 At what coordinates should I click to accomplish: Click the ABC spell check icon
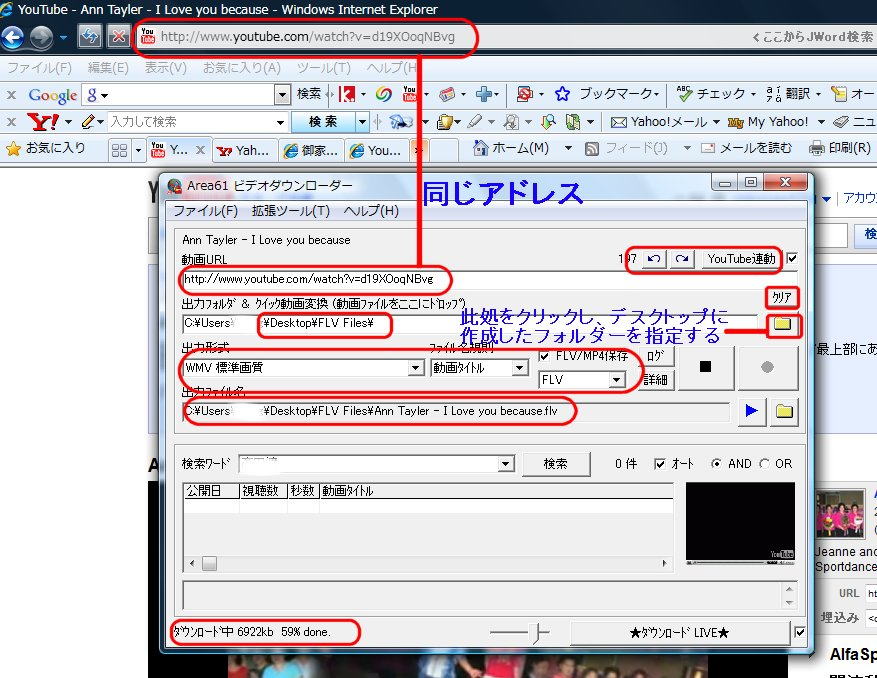(x=683, y=93)
